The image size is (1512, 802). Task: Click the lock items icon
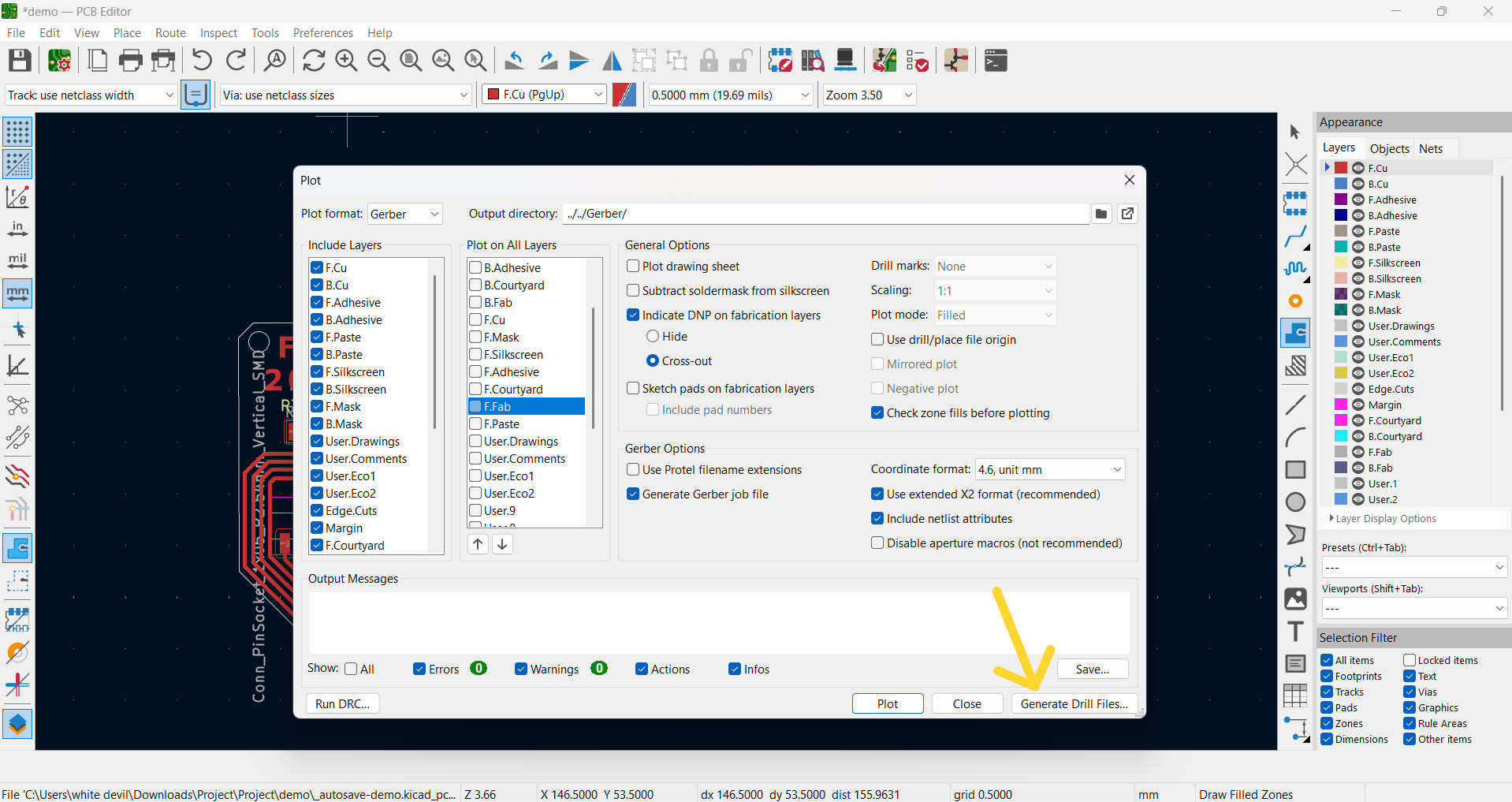pyautogui.click(x=709, y=61)
